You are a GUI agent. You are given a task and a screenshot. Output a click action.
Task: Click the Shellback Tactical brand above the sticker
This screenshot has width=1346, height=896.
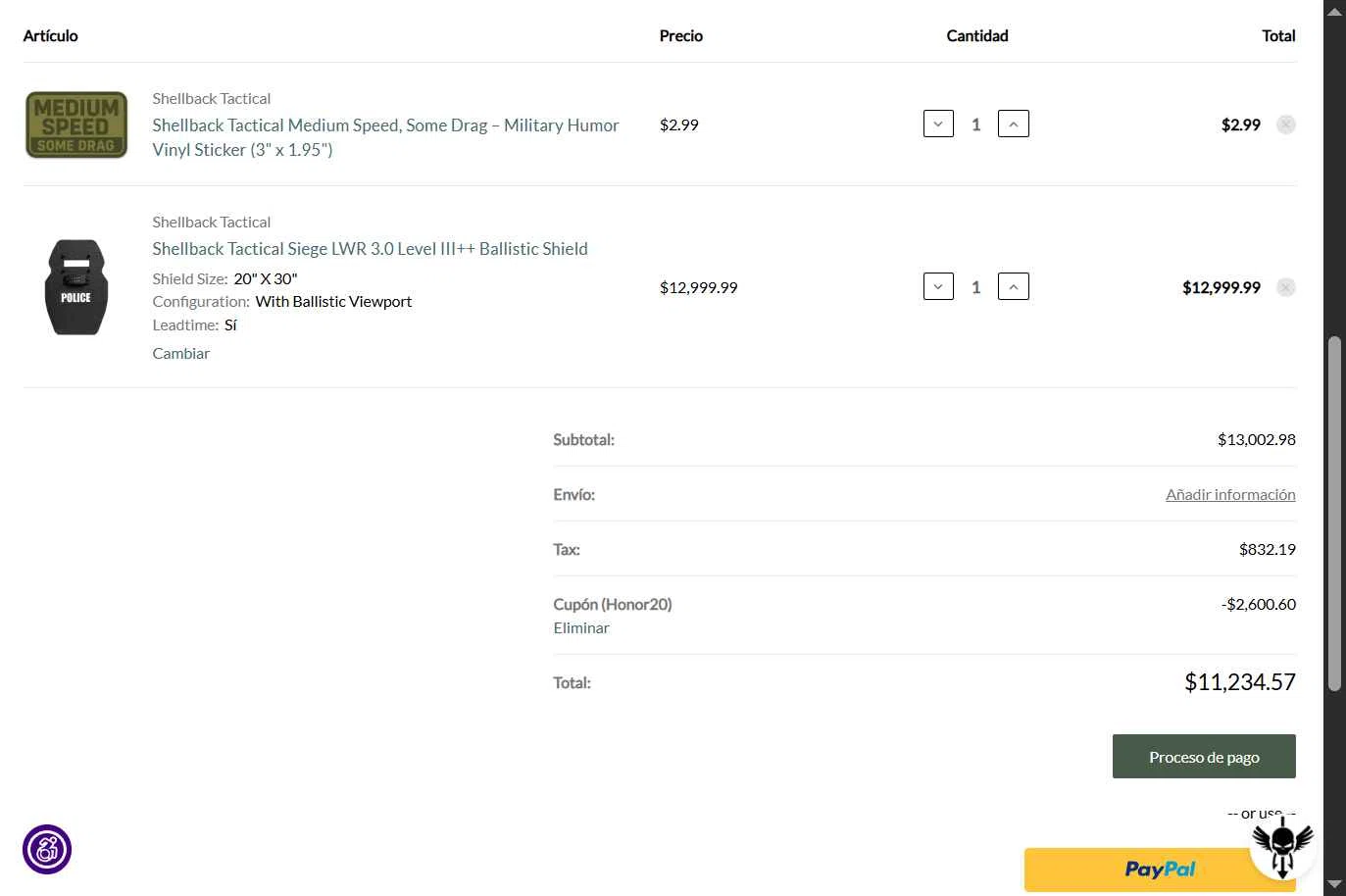pos(211,99)
